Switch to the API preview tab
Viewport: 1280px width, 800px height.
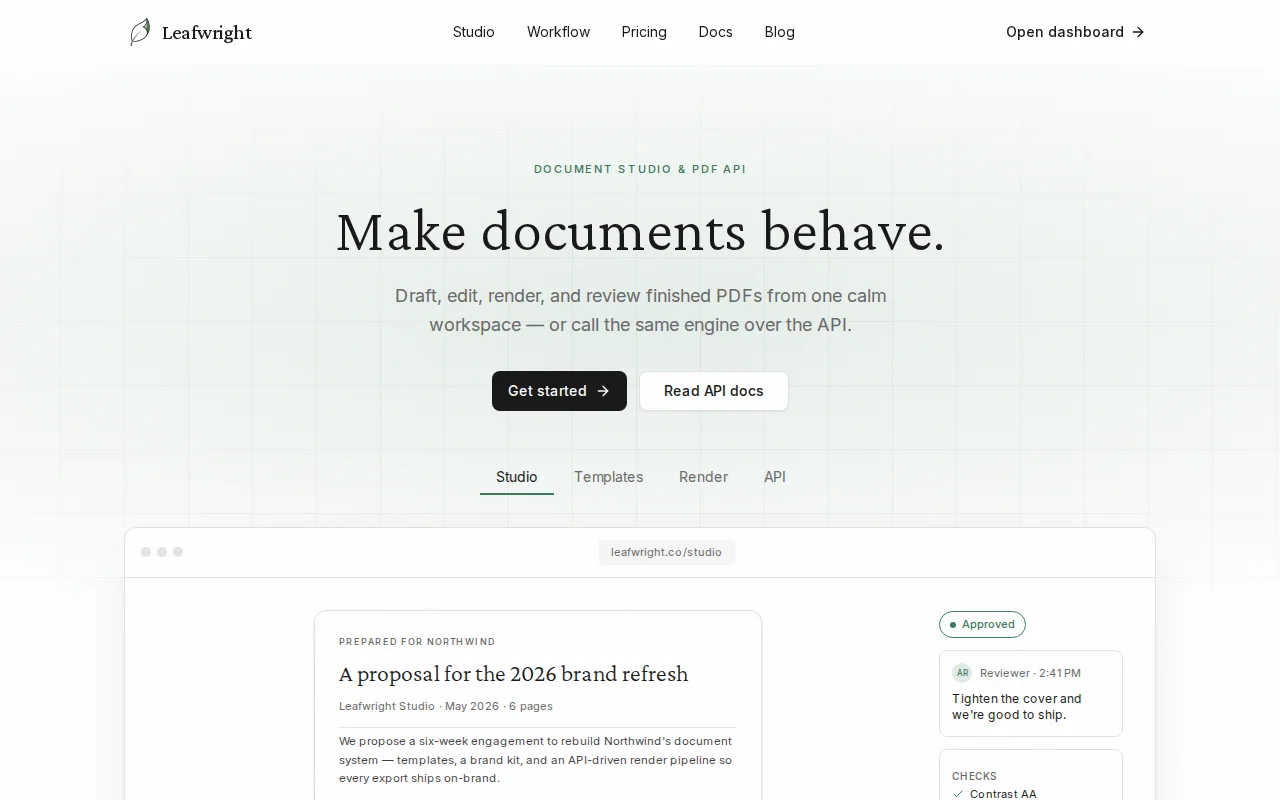point(775,477)
